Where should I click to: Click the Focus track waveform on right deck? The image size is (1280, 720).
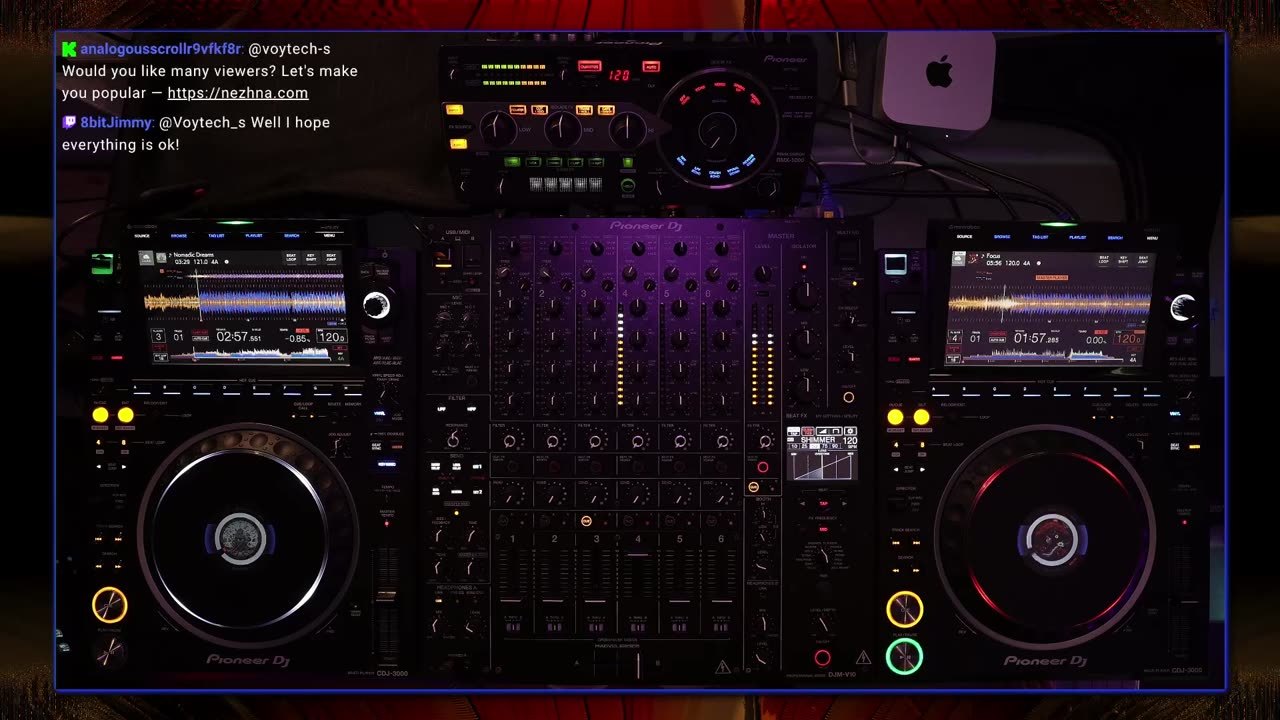click(1049, 303)
